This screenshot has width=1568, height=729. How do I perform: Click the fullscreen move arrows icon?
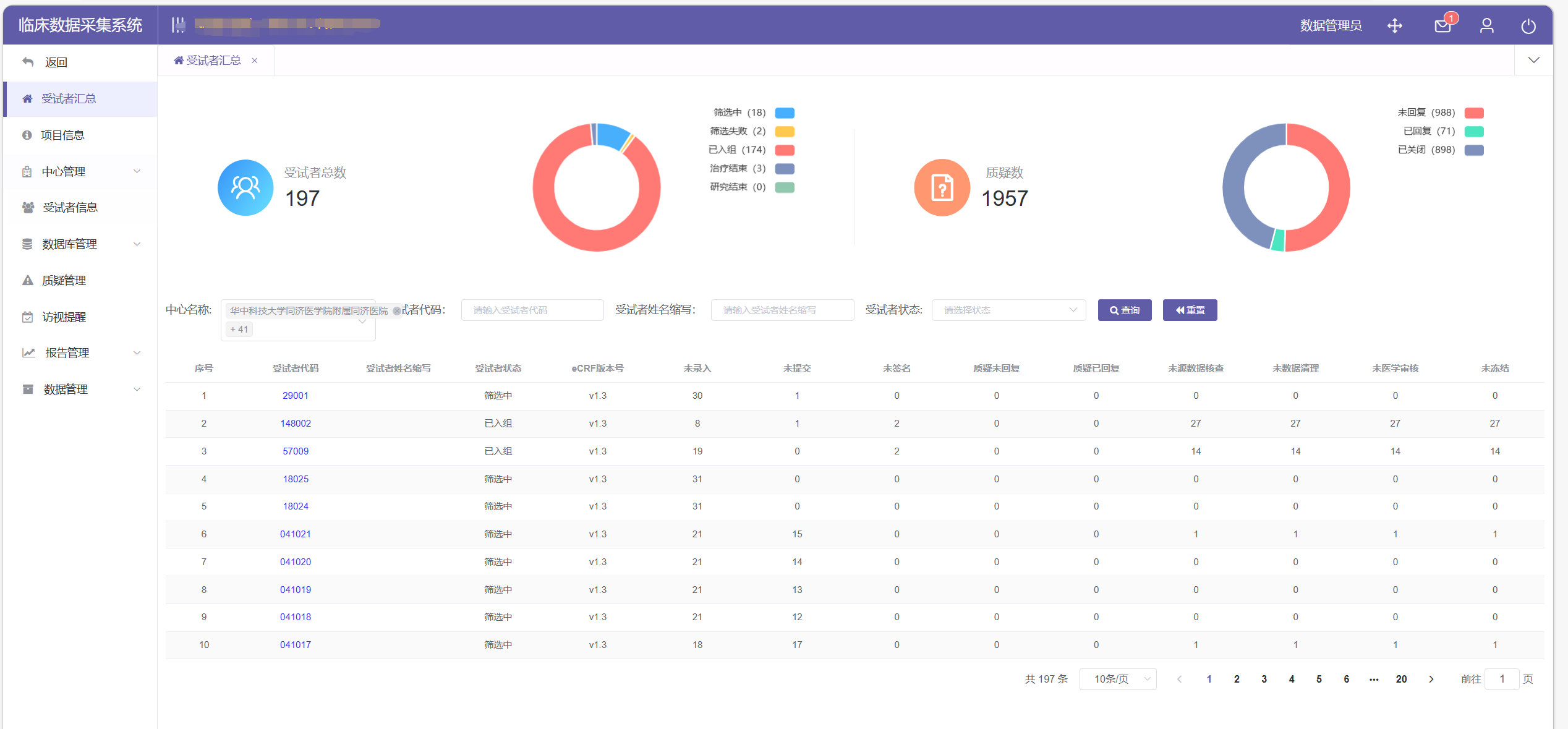tap(1395, 25)
